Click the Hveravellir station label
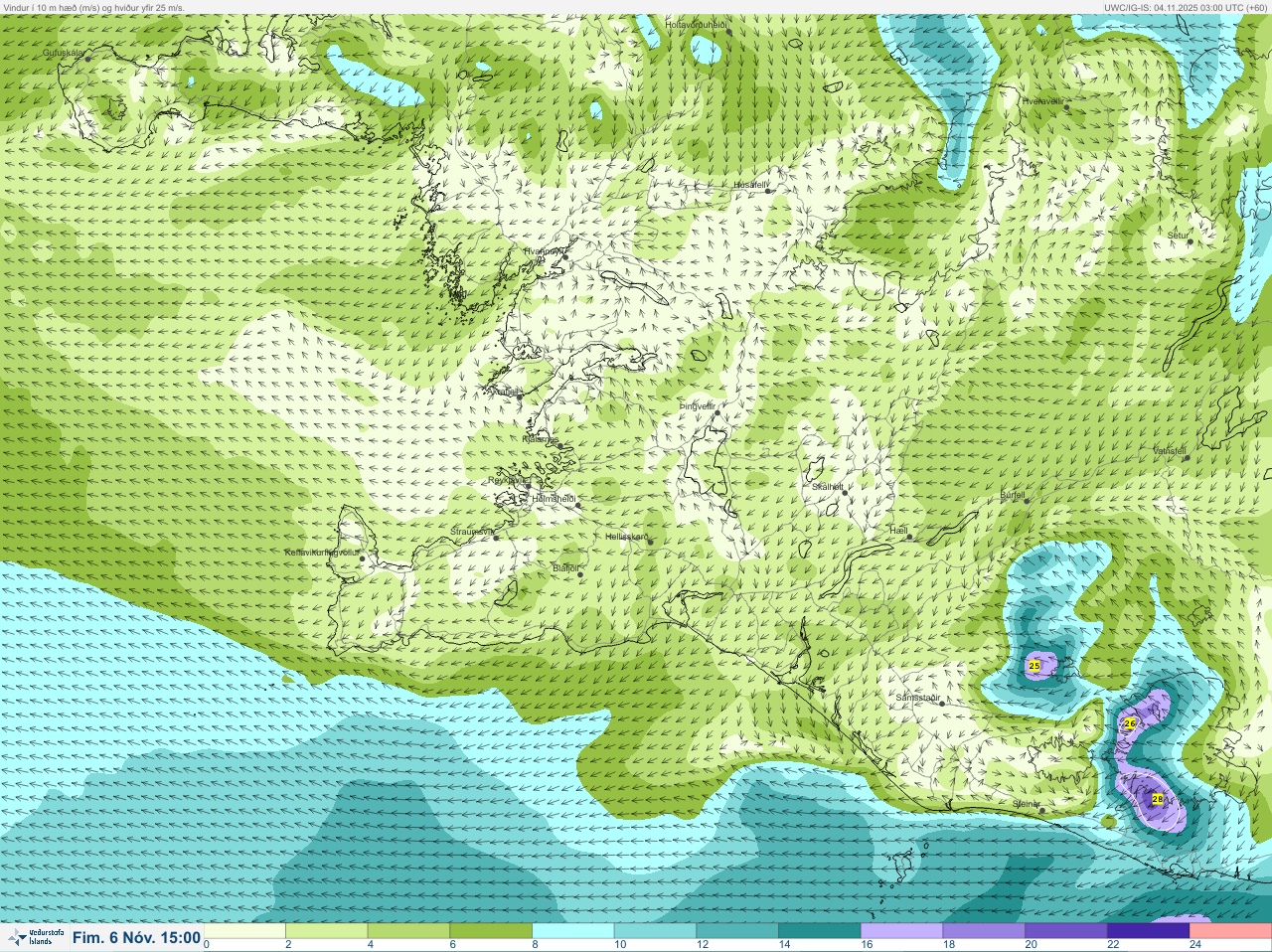Screen dimensions: 1272x952 (x=1042, y=100)
